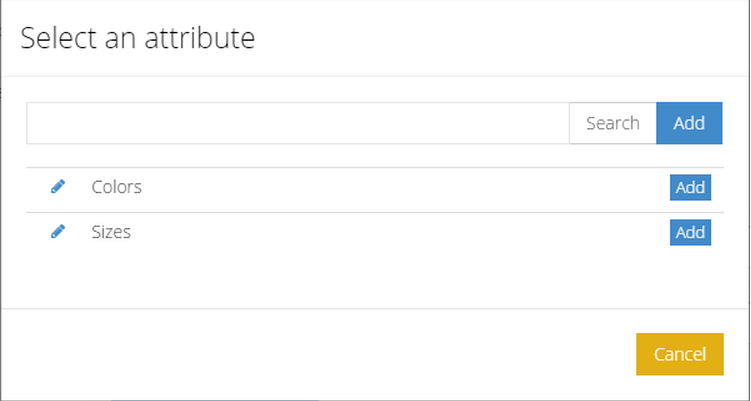
Task: Edit the Sizes attribute via pencil icon
Action: coord(58,232)
